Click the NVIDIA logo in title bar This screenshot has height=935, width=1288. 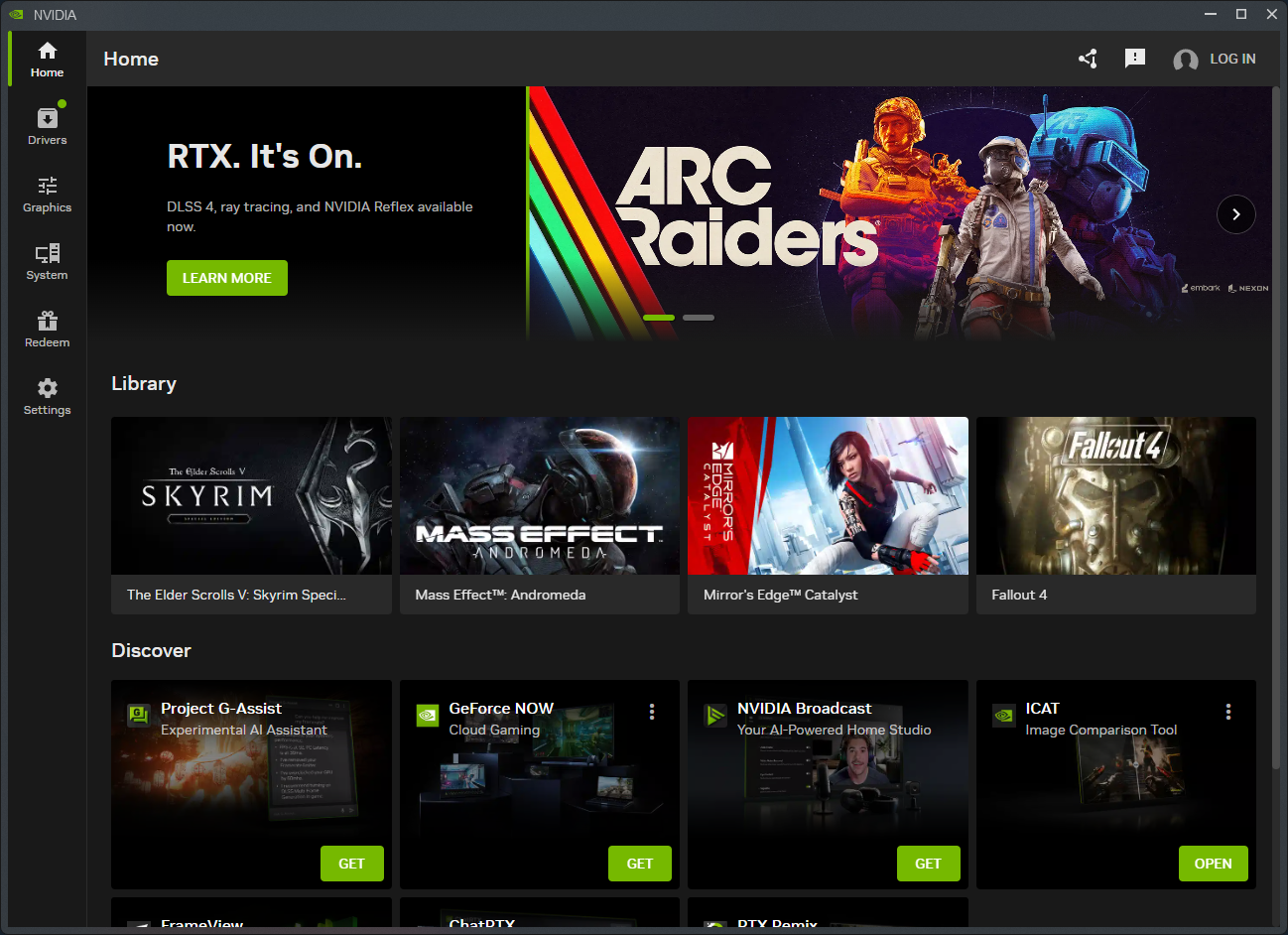[x=16, y=15]
